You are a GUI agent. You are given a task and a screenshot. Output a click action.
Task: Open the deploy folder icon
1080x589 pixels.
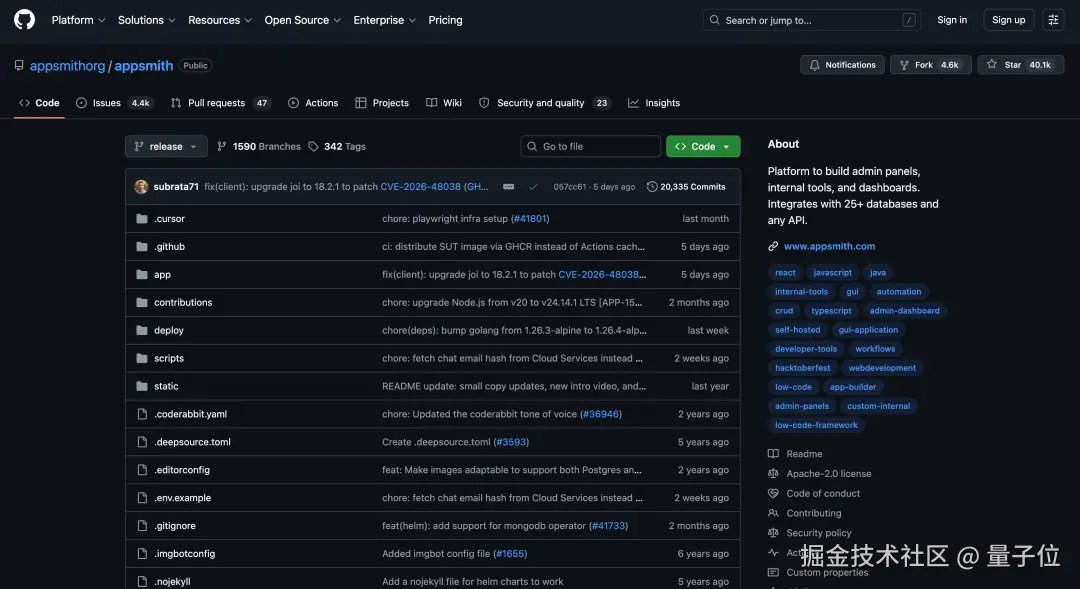pyautogui.click(x=142, y=330)
